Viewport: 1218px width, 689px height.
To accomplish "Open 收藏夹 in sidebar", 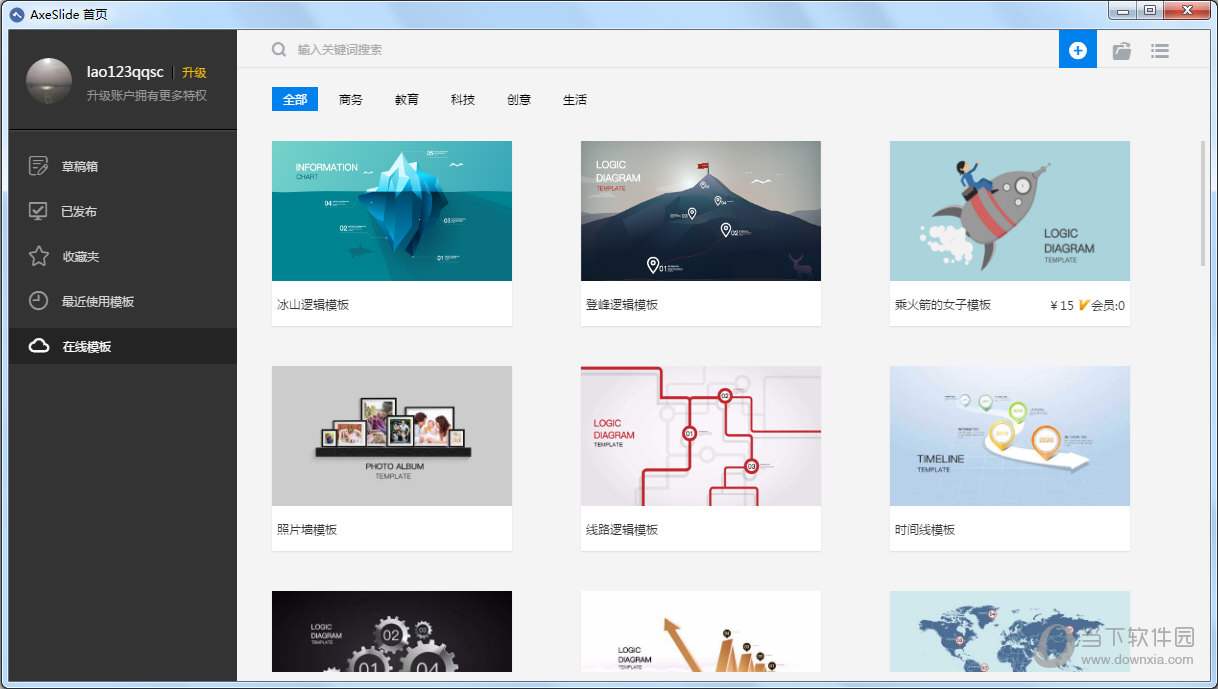I will tap(123, 256).
